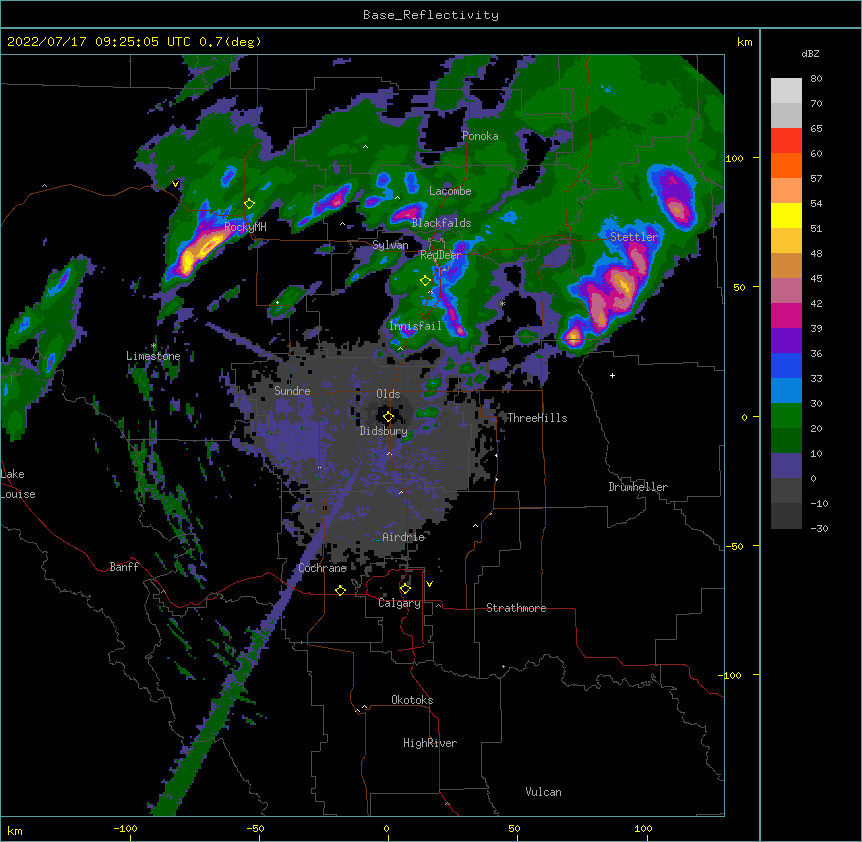Click the Didsbury town label
862x842 pixels.
(x=384, y=431)
